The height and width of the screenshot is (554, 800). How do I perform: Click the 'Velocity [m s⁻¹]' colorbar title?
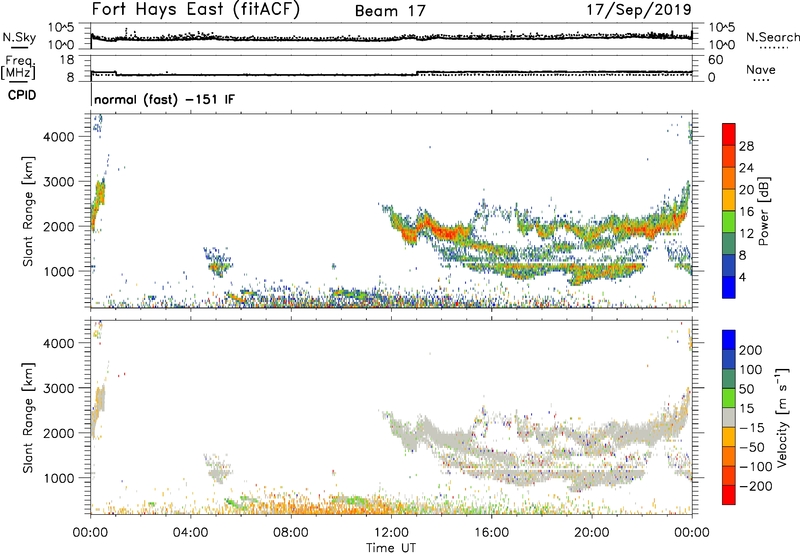point(782,417)
